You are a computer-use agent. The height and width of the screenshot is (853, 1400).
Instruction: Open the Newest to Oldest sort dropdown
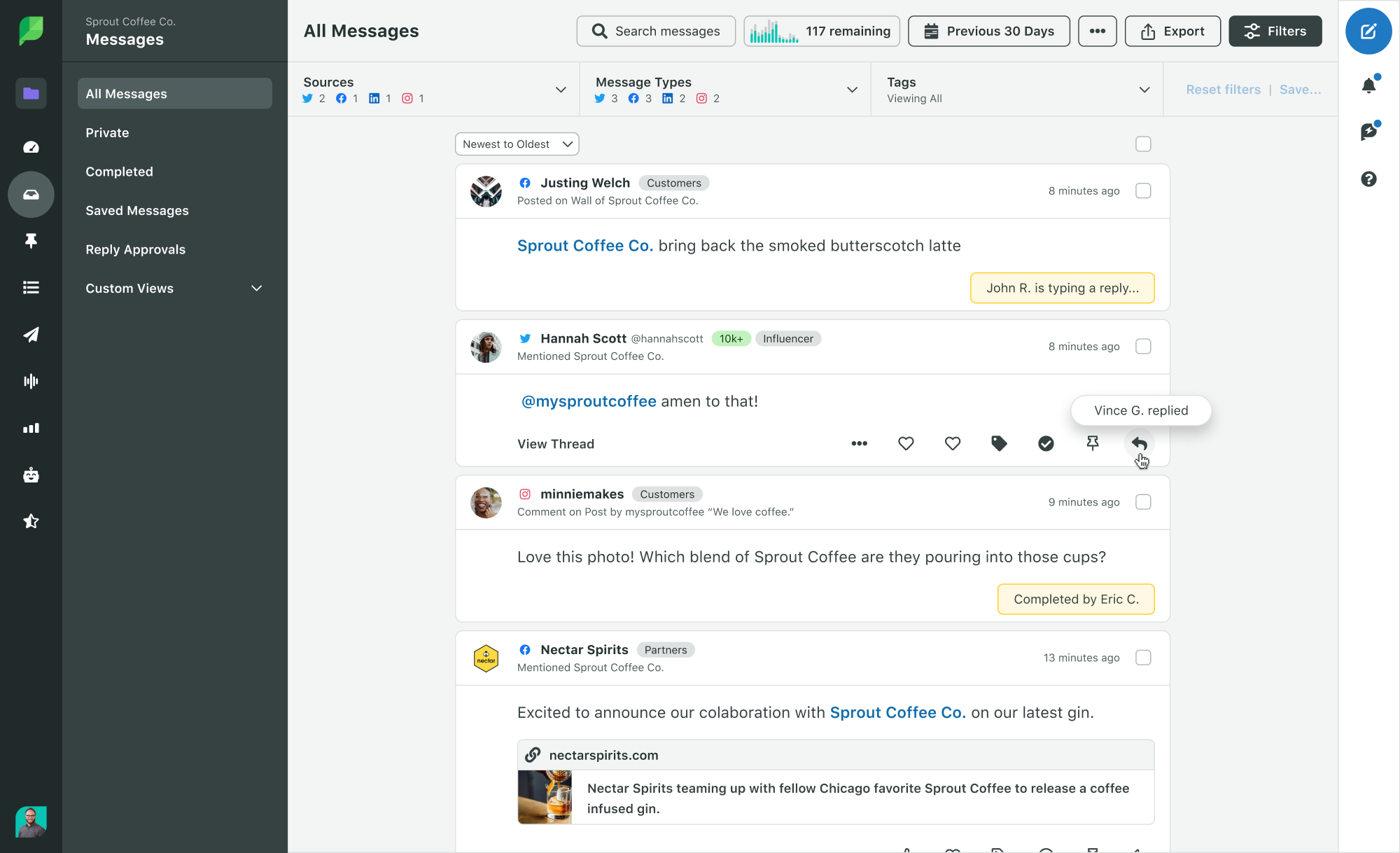pos(516,143)
